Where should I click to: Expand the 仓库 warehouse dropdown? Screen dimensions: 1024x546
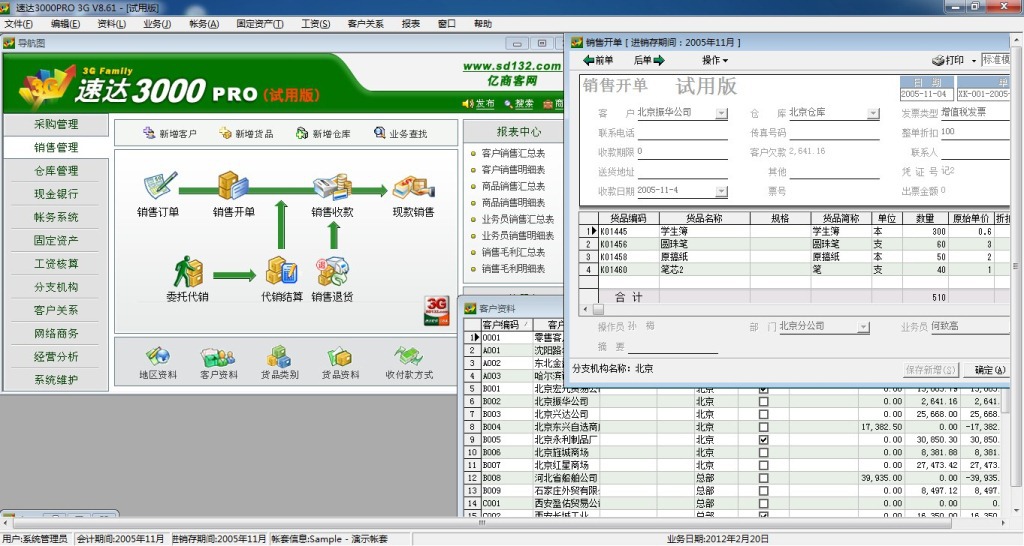point(873,114)
